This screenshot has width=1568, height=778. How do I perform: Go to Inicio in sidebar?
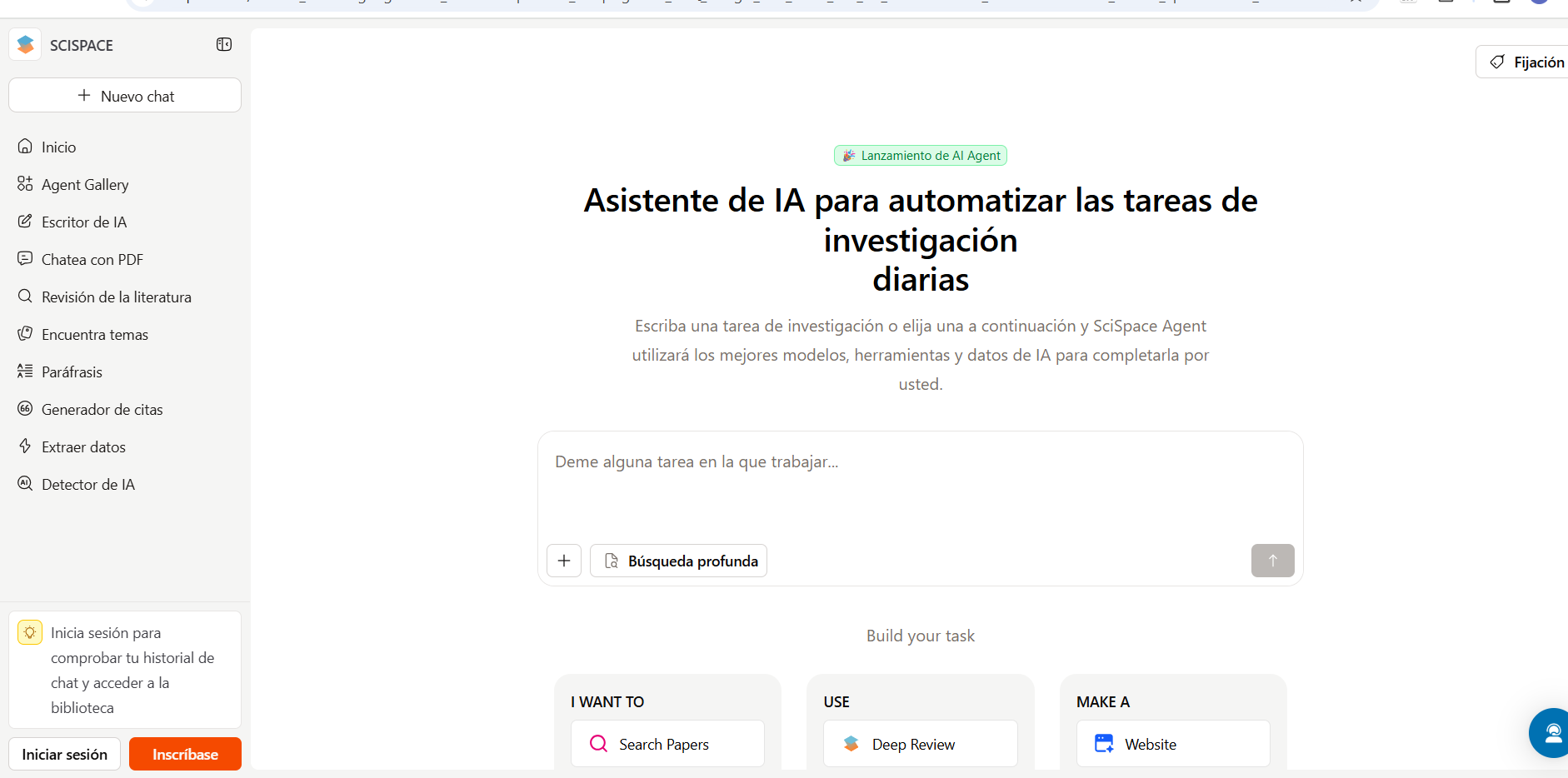pos(58,147)
